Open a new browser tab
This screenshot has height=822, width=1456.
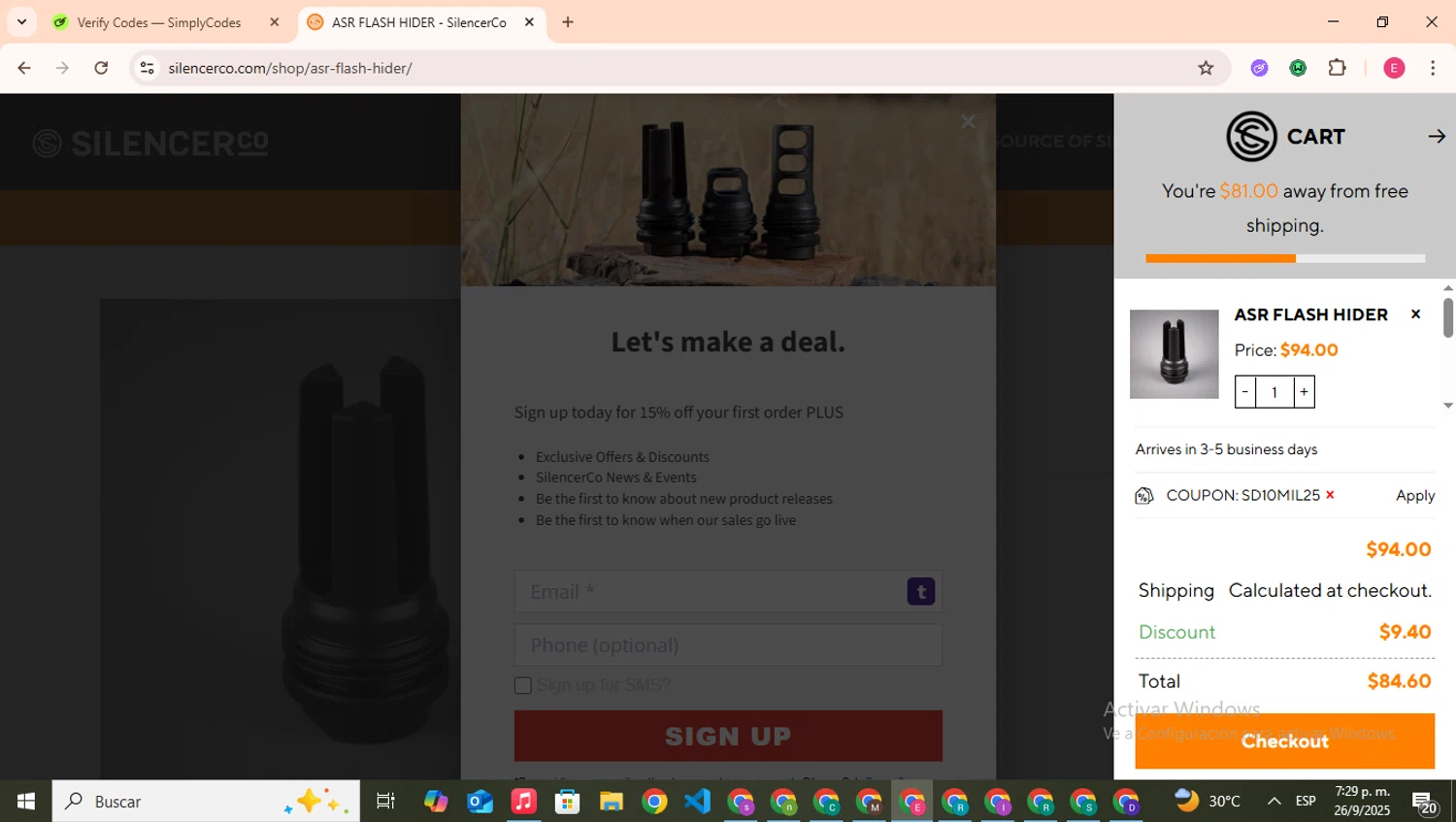tap(568, 22)
